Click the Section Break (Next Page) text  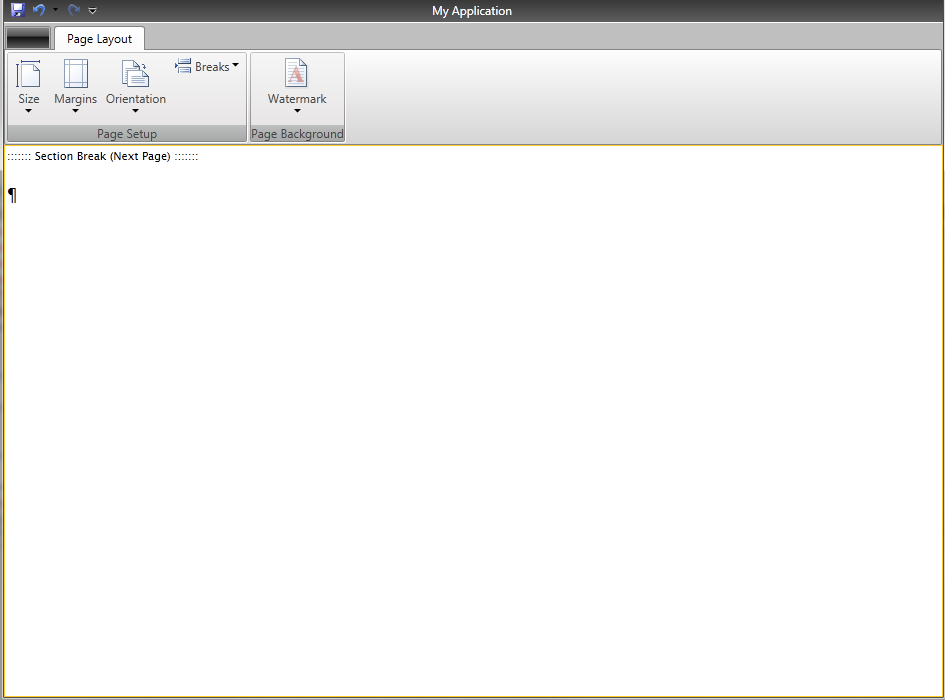(x=102, y=156)
